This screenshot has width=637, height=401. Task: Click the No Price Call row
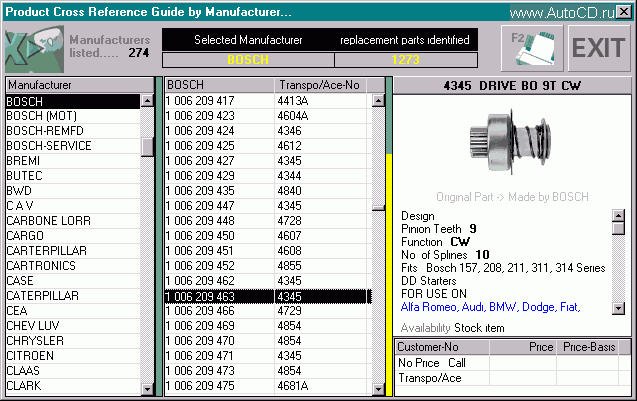point(512,363)
